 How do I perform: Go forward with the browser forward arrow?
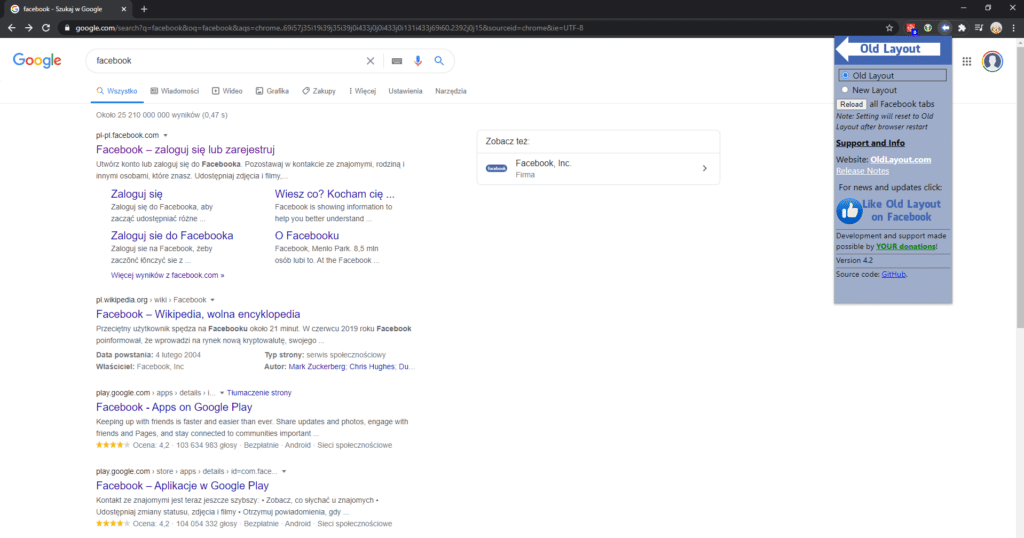[29, 28]
